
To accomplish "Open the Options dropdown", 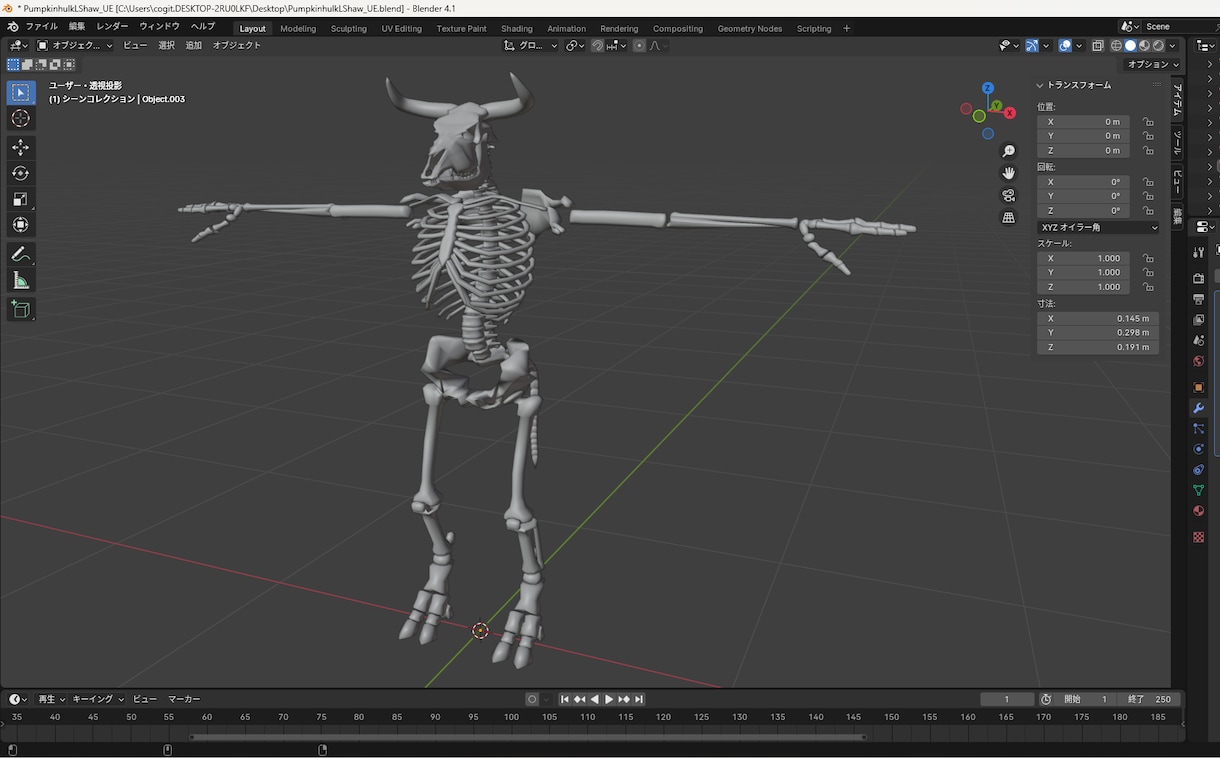I will click(1153, 65).
